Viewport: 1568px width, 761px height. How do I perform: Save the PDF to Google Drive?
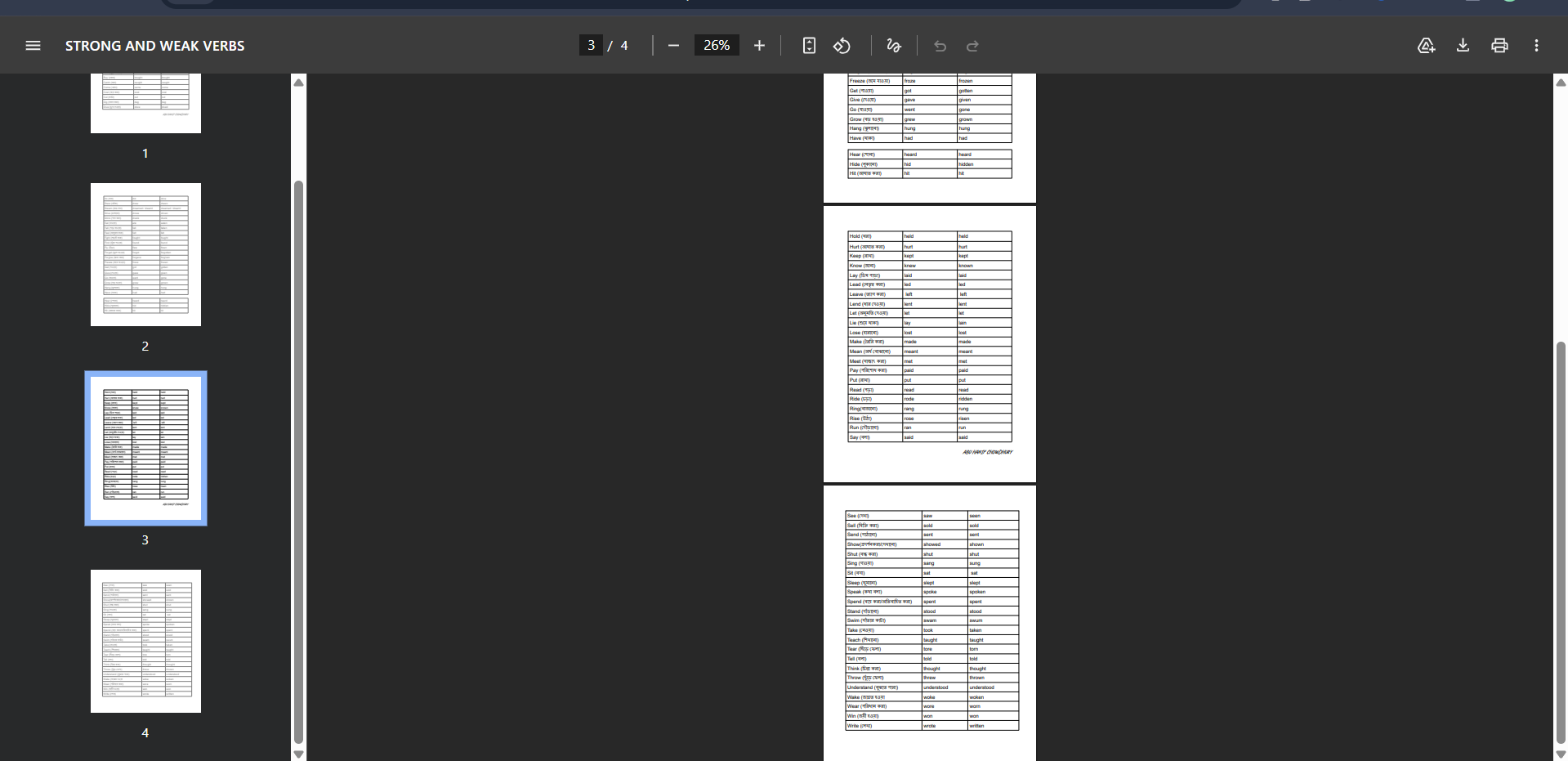point(1426,46)
